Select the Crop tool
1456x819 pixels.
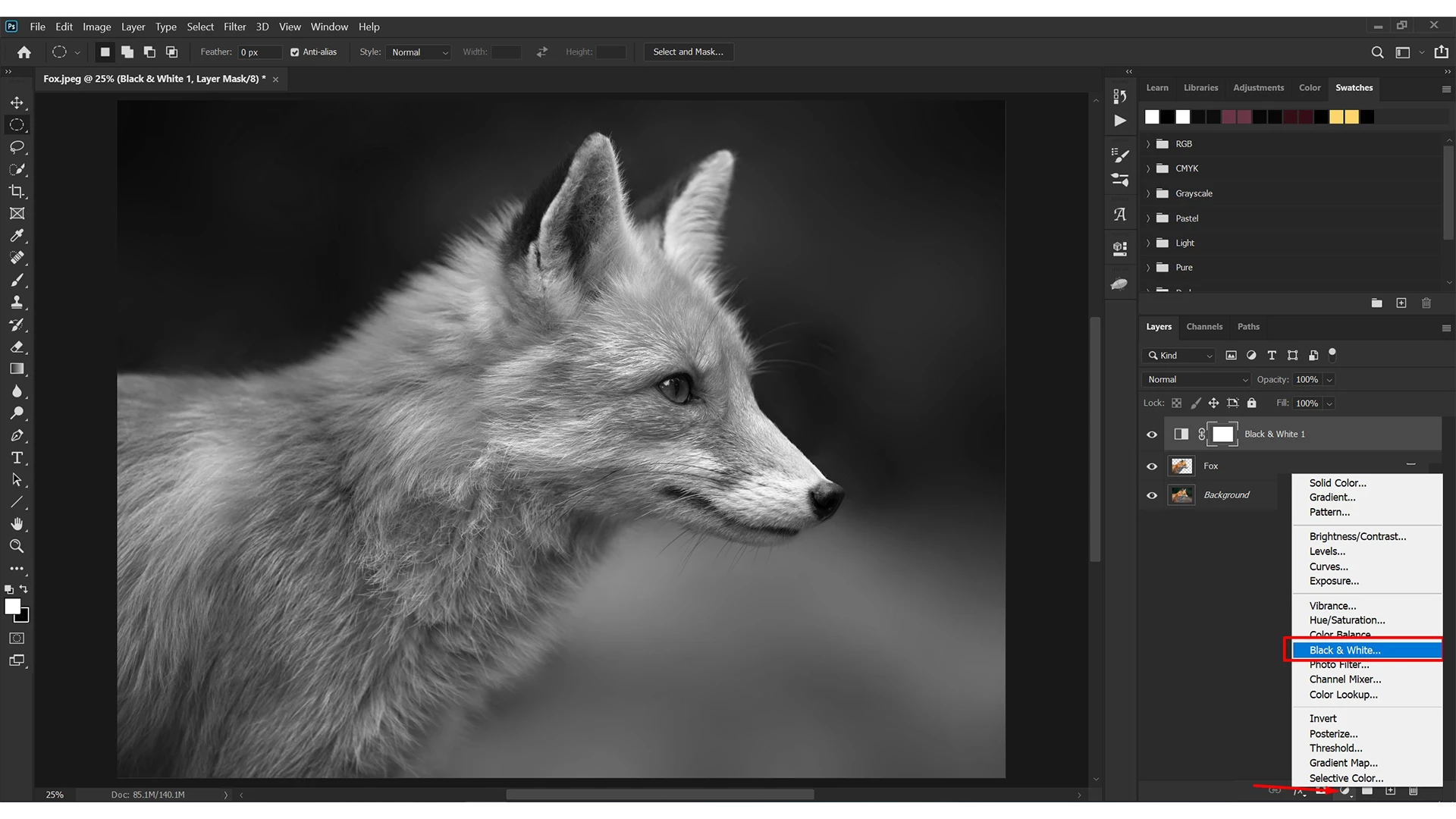17,191
